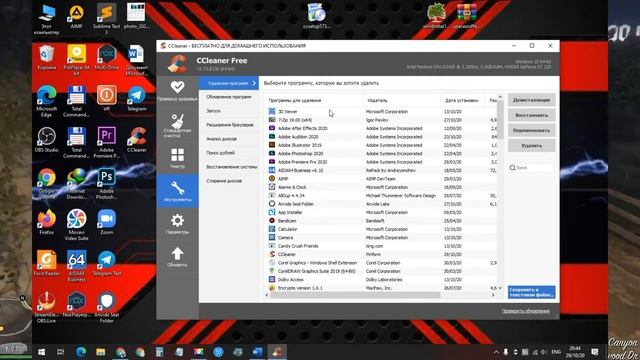Select the Удаление программ tab
The image size is (640, 360).
229,83
